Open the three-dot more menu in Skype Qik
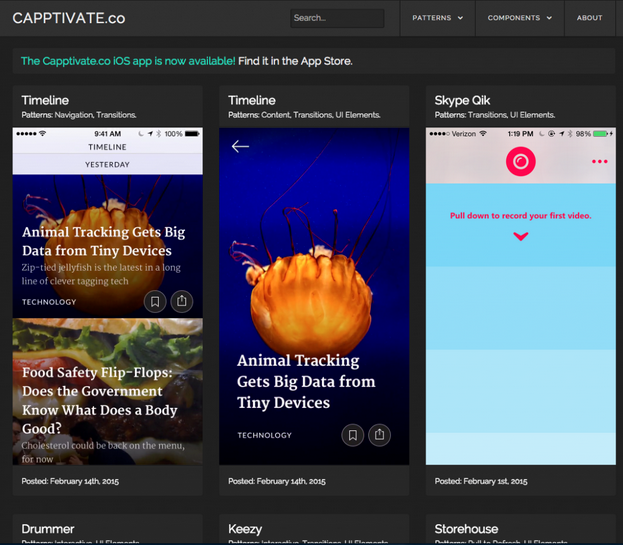Image resolution: width=623 pixels, height=546 pixels. (600, 161)
